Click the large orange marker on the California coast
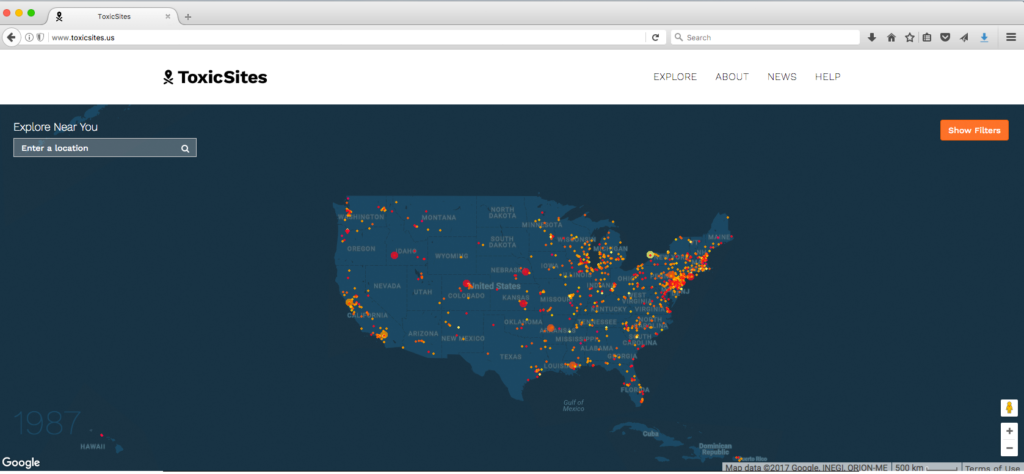 [x=349, y=303]
